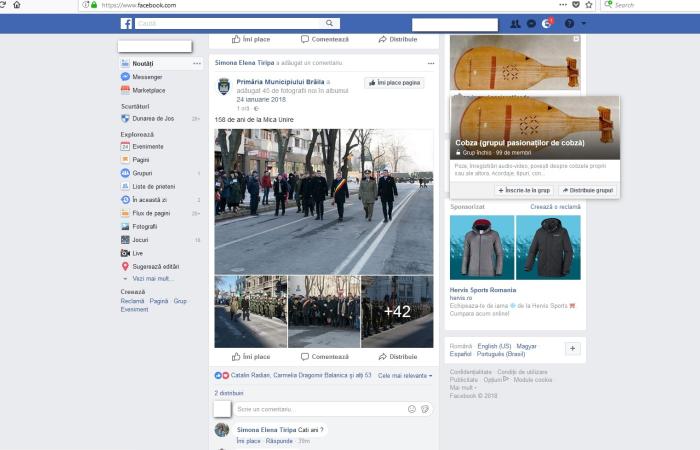
Task: Open the +42 photos thumbnail
Action: [x=397, y=312]
